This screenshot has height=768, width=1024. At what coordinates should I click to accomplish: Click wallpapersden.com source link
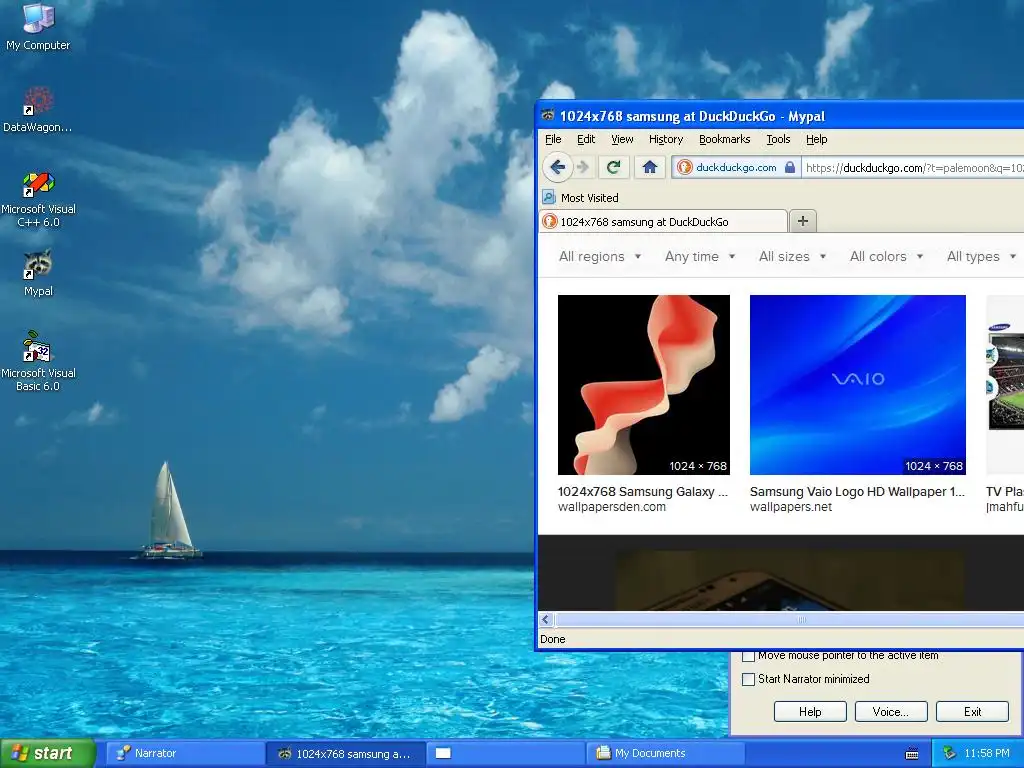point(612,507)
